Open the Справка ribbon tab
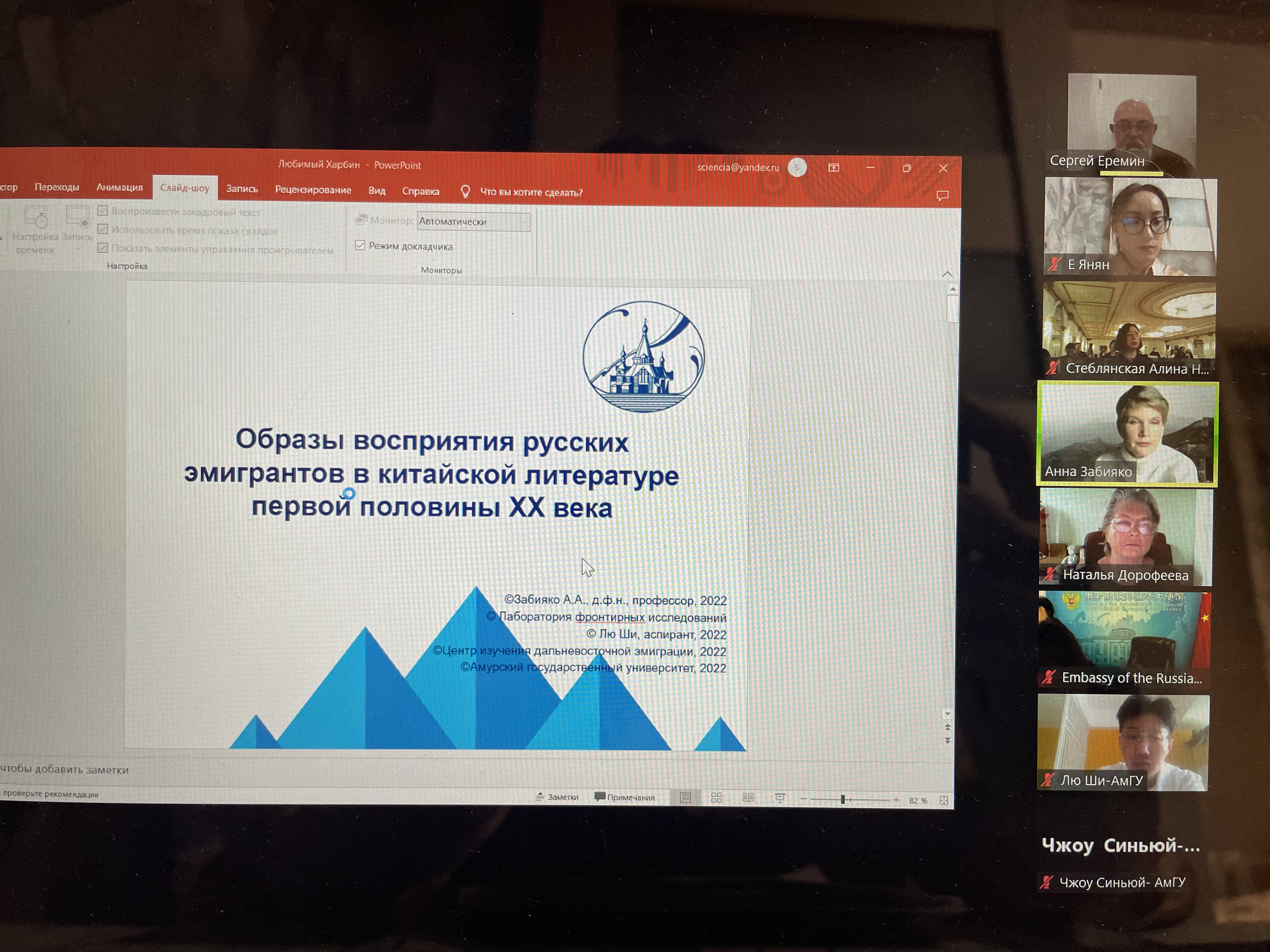 [420, 191]
